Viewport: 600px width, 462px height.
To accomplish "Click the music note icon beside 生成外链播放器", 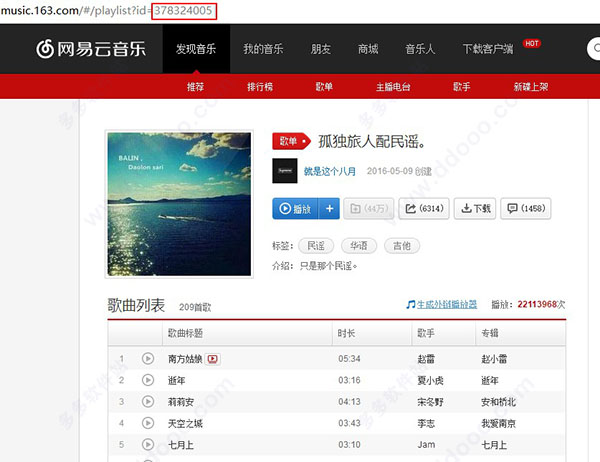I will coord(411,304).
